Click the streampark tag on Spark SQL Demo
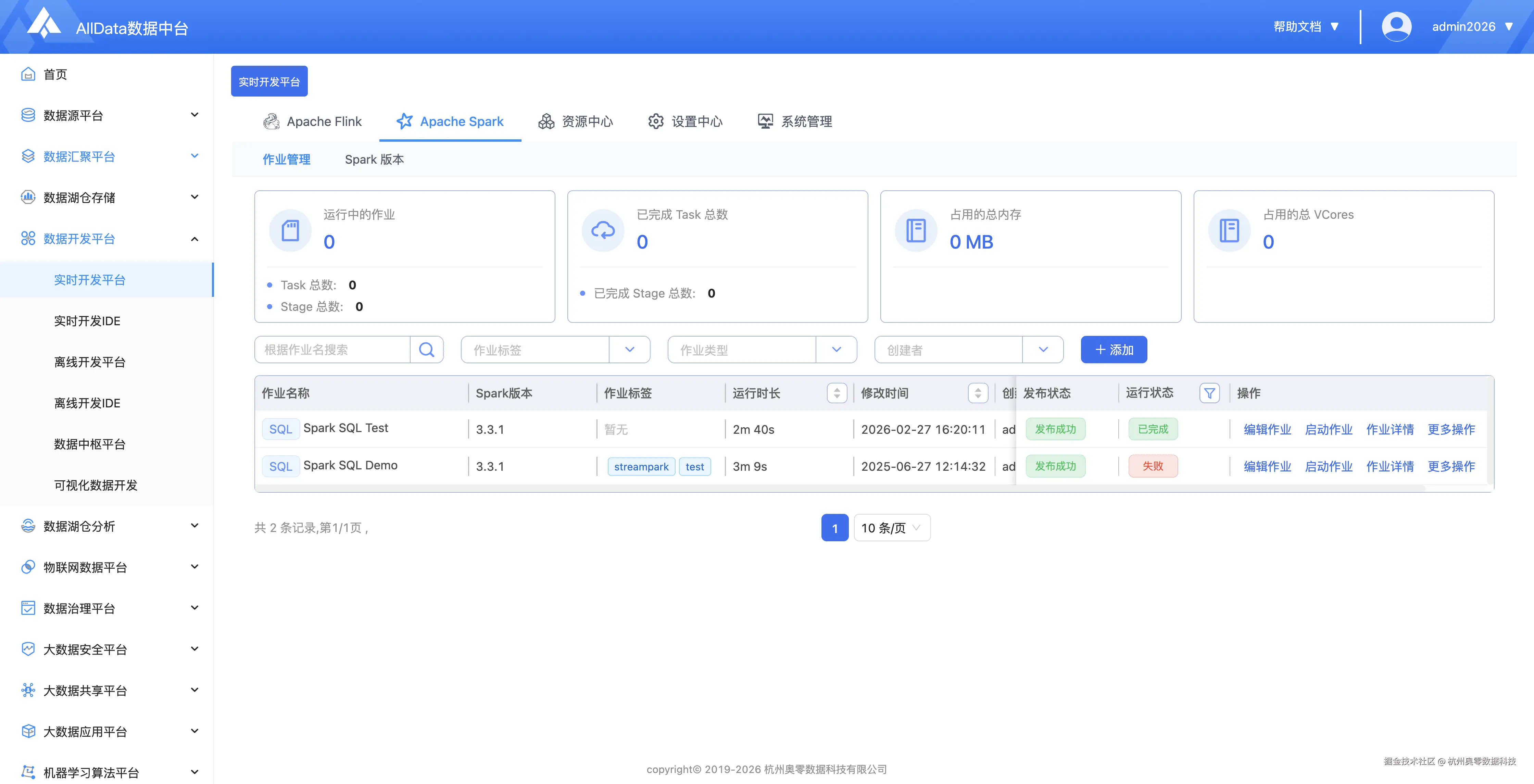The image size is (1534, 784). point(641,467)
